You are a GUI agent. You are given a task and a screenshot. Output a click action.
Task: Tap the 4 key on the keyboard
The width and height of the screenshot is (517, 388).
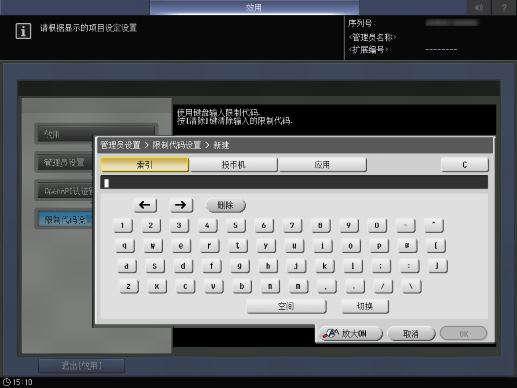tap(207, 226)
